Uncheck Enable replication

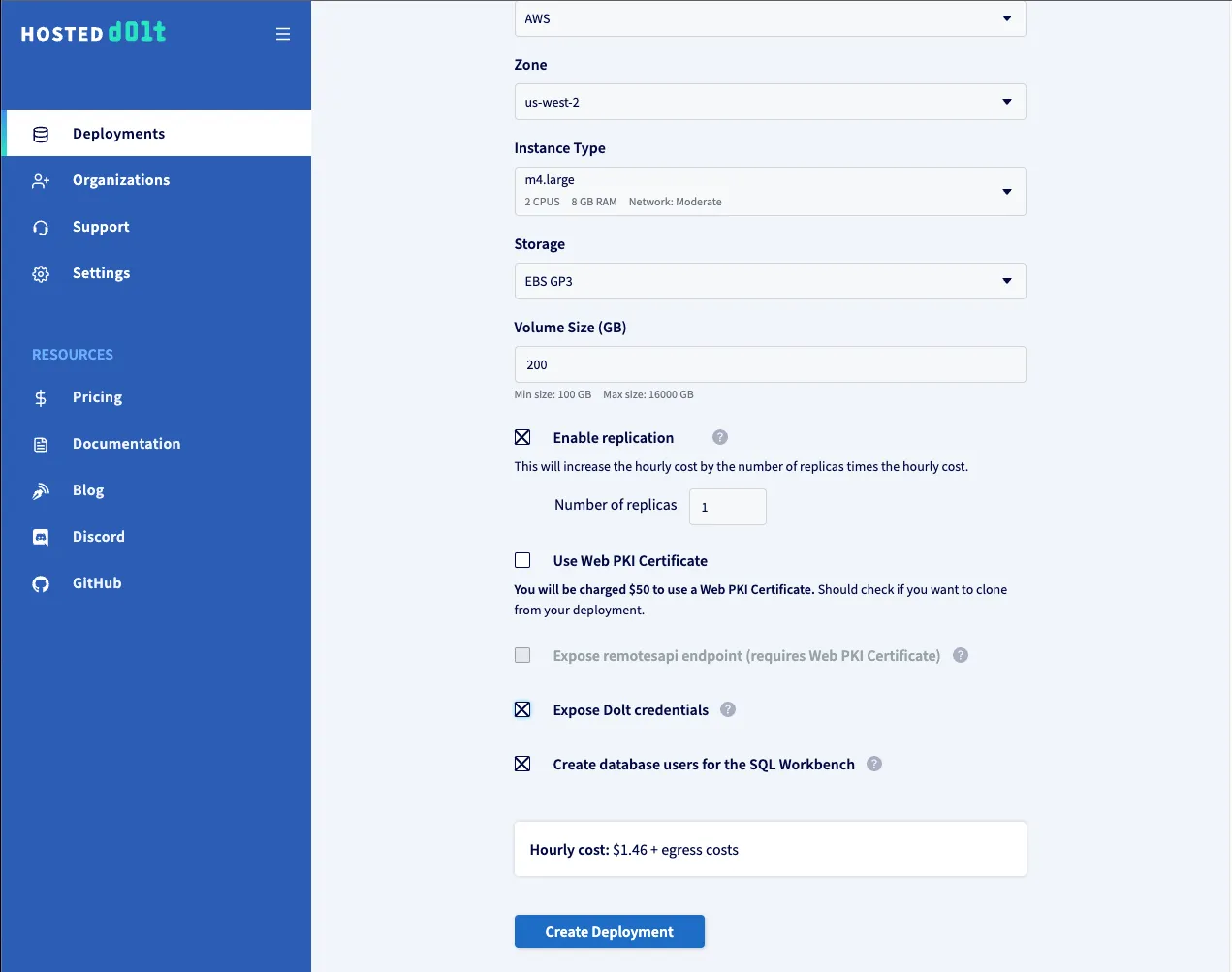522,437
